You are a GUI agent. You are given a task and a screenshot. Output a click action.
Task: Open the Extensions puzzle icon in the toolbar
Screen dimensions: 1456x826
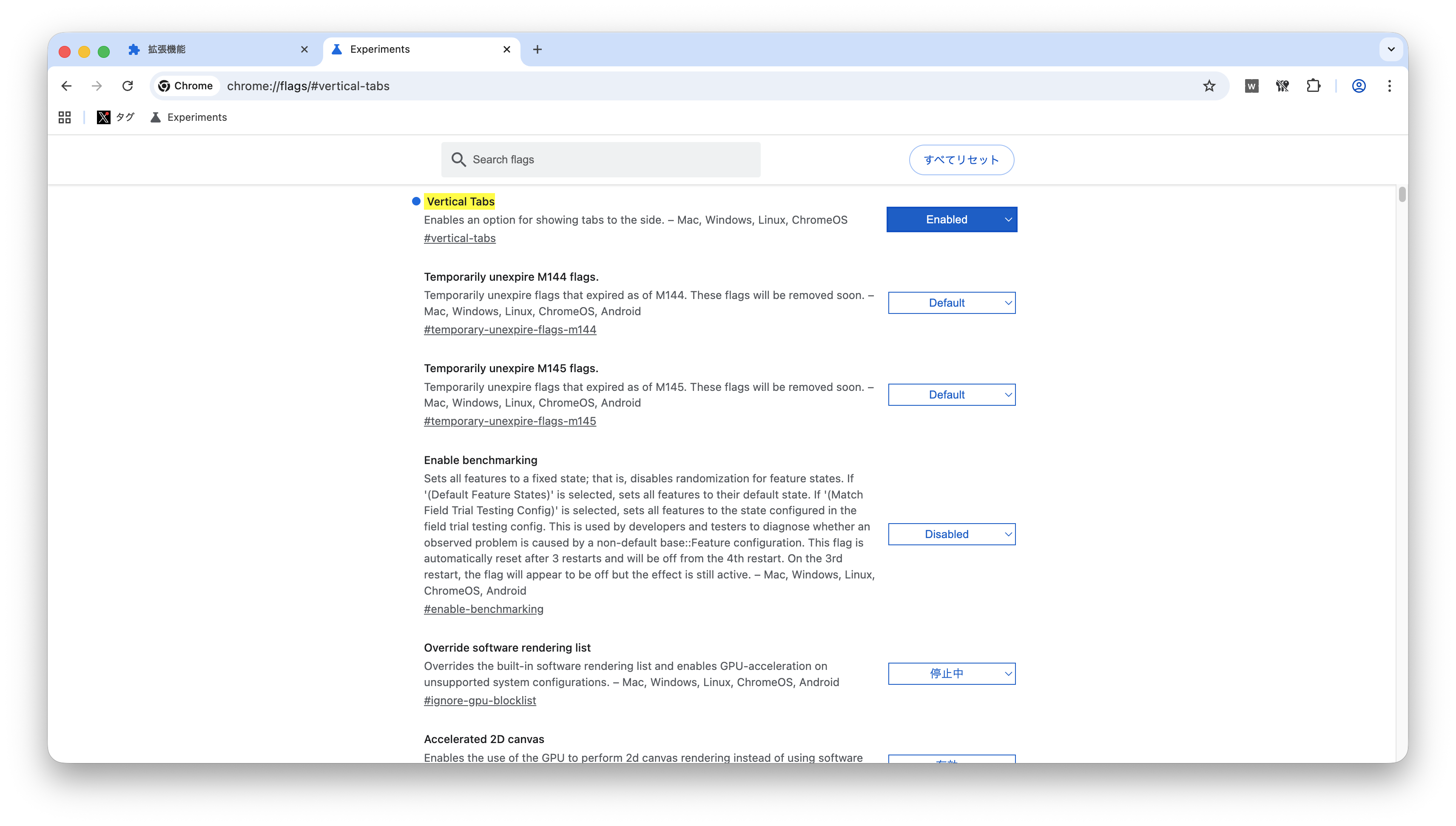1313,85
